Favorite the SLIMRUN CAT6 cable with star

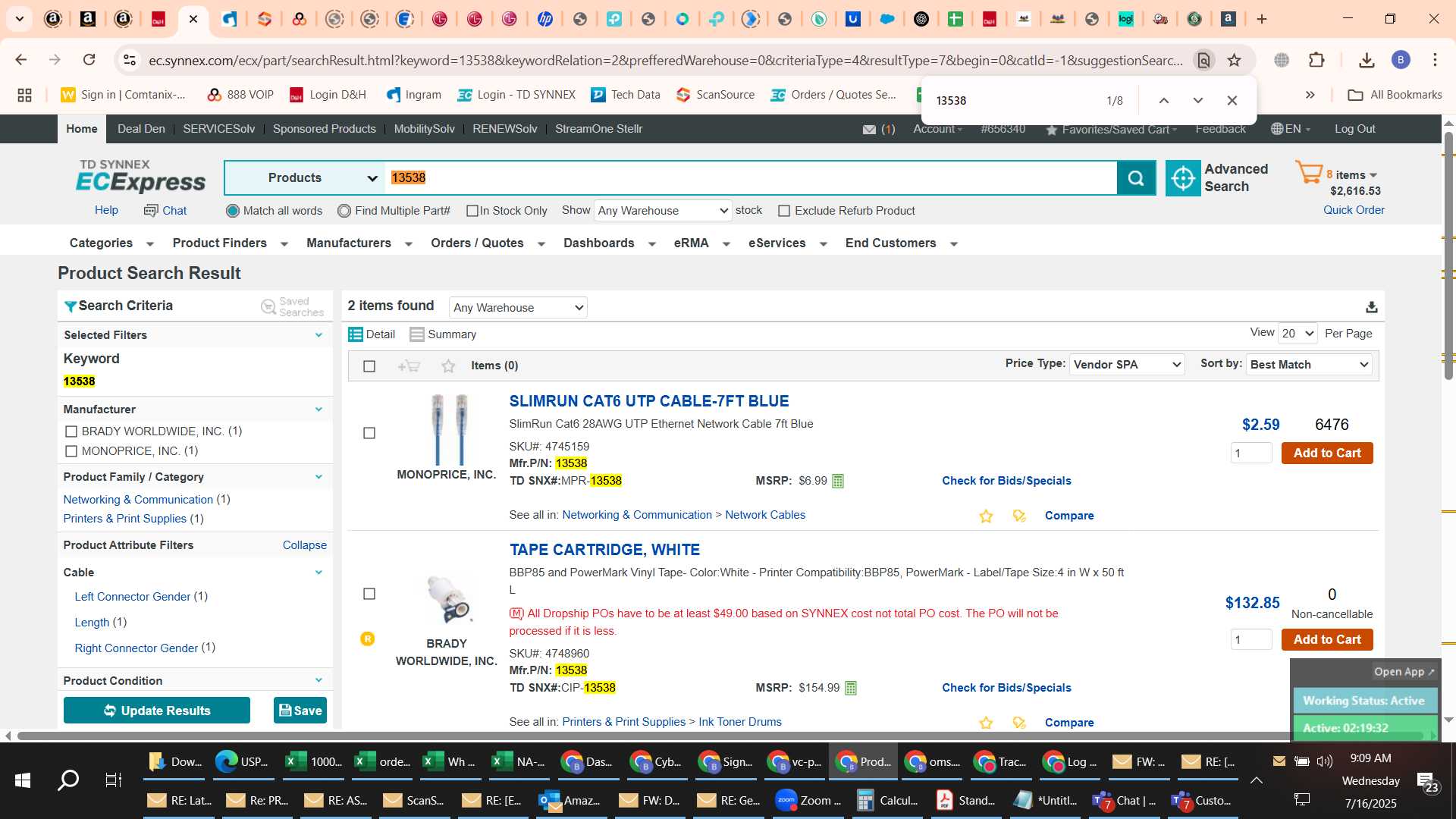tap(986, 516)
